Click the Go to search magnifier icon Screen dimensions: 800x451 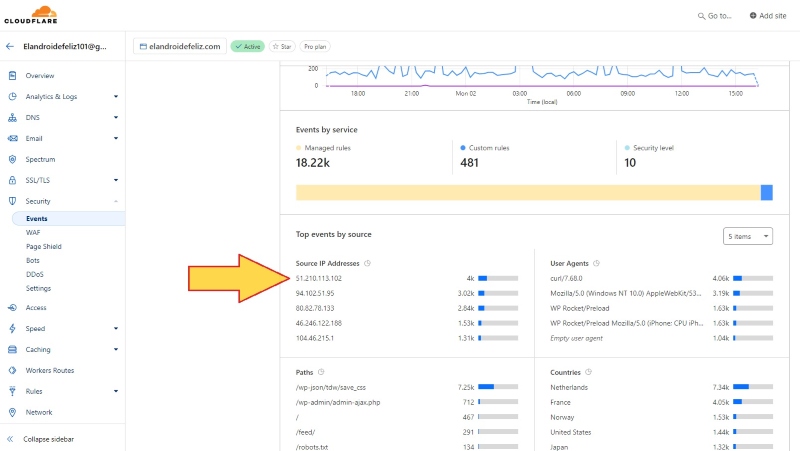(702, 16)
